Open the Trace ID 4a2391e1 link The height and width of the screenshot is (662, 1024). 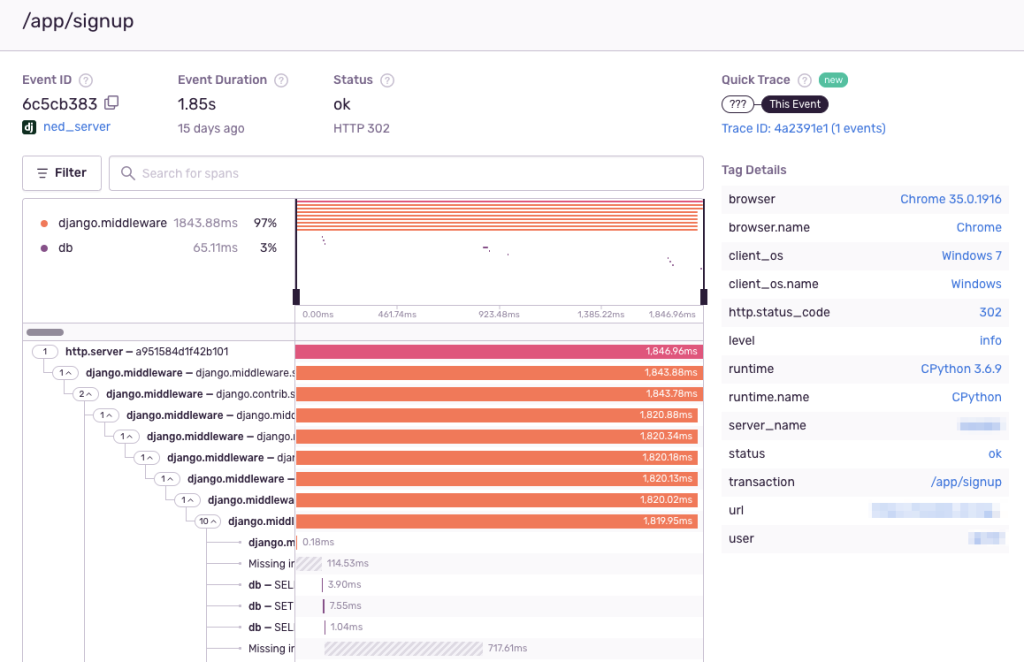click(x=803, y=128)
